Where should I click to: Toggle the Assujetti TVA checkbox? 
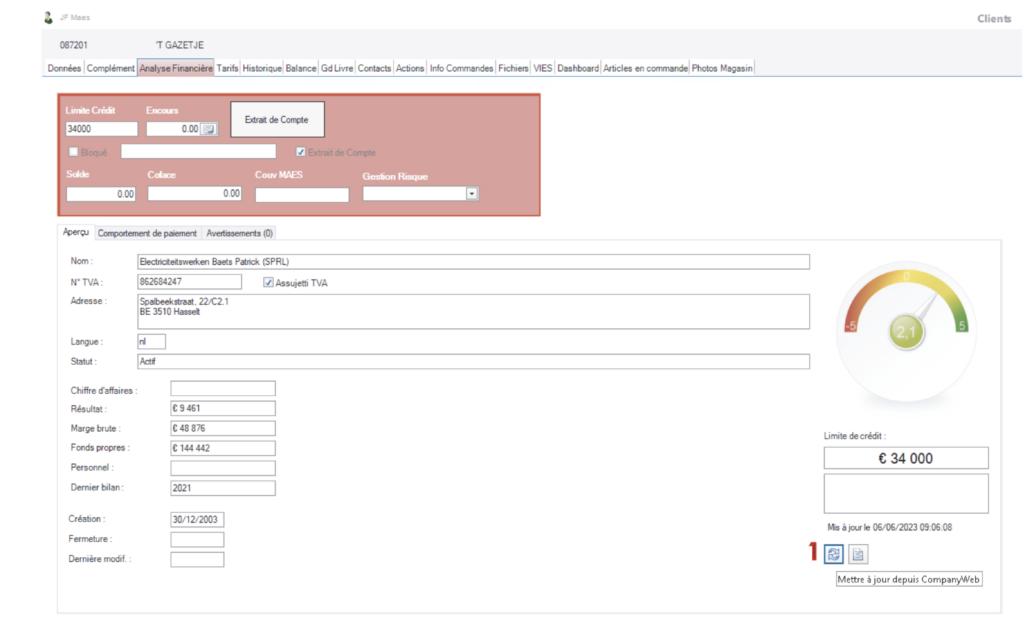tap(267, 282)
